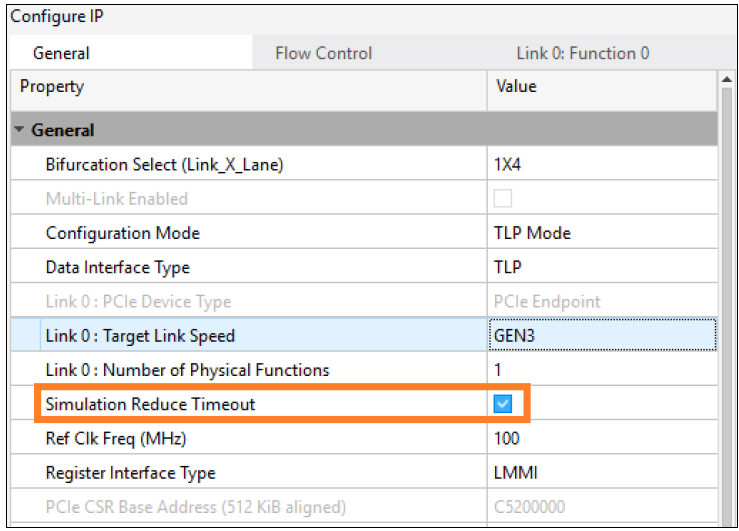Click Number of Physical Functions value field

click(x=602, y=370)
